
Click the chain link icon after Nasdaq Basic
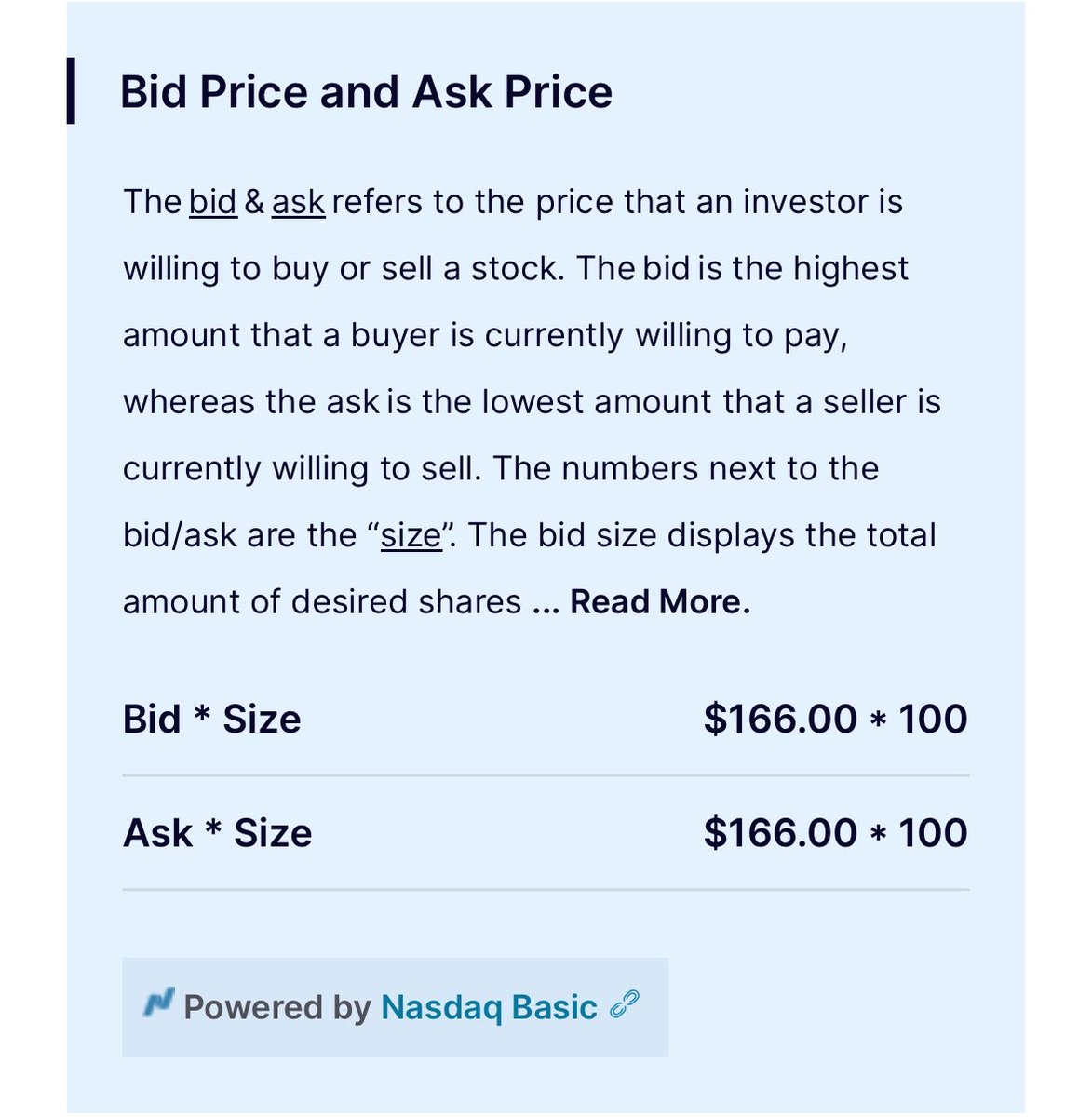tap(625, 1006)
